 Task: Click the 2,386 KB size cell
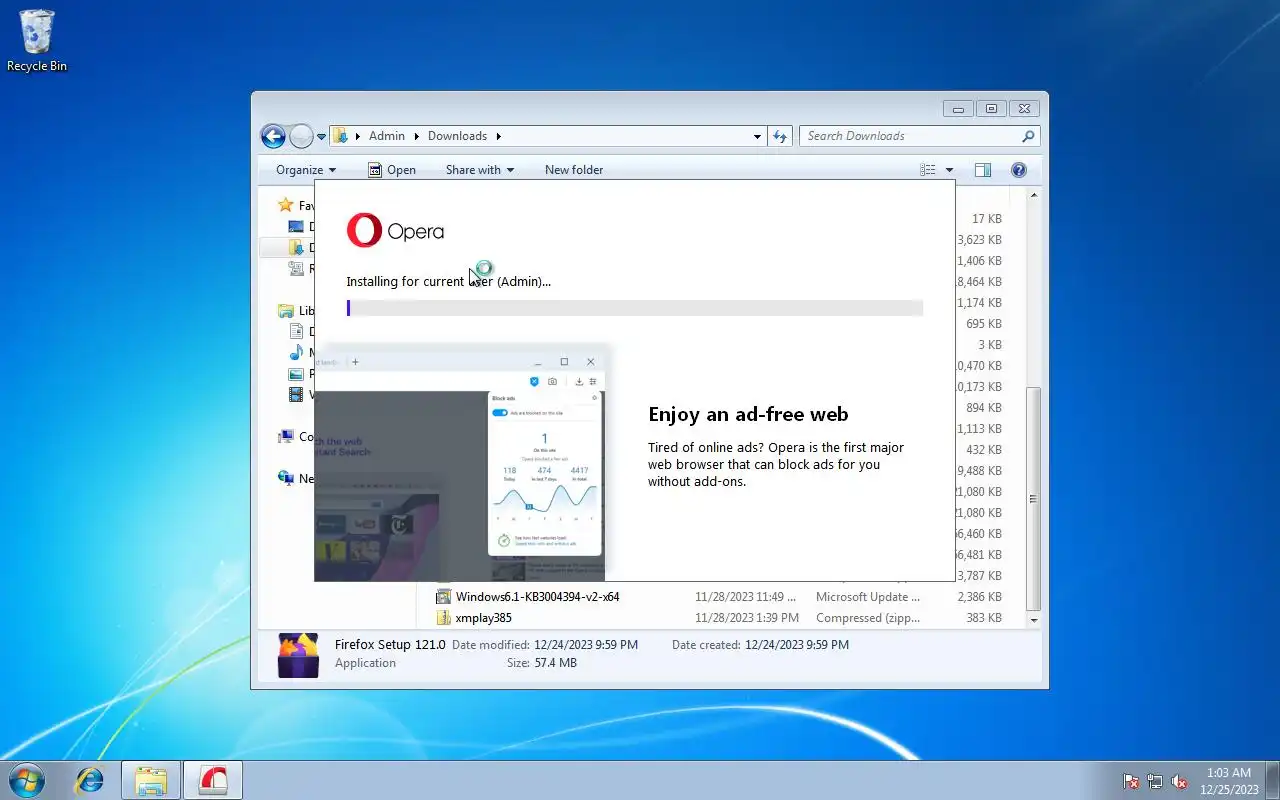click(979, 597)
